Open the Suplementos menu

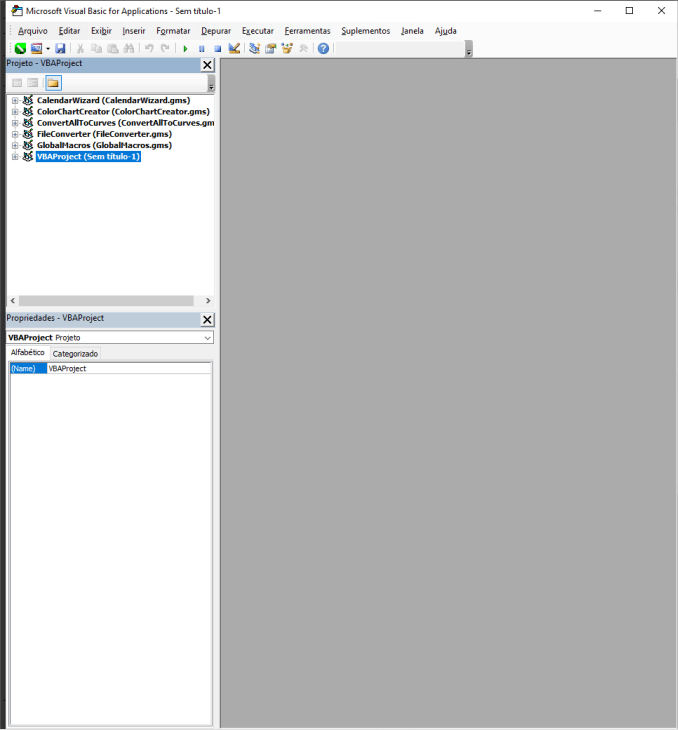[x=366, y=31]
